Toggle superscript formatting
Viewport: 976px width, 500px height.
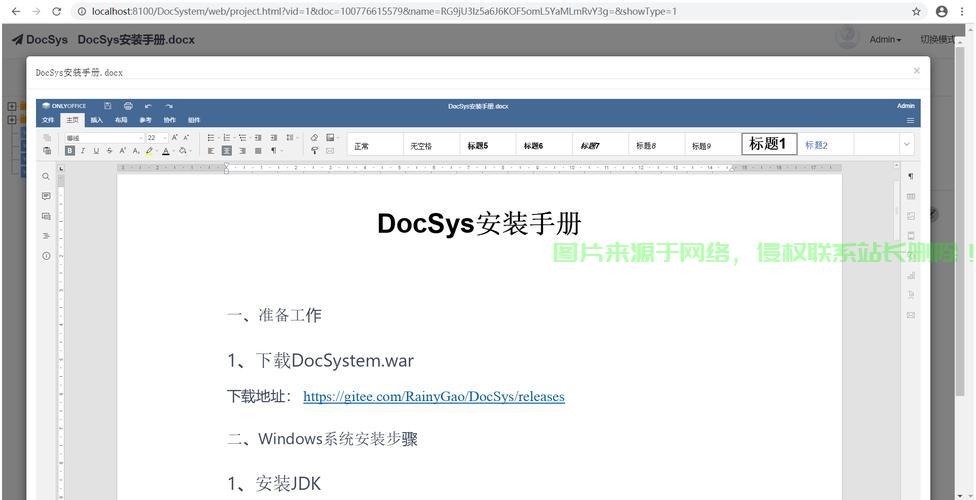click(x=123, y=151)
